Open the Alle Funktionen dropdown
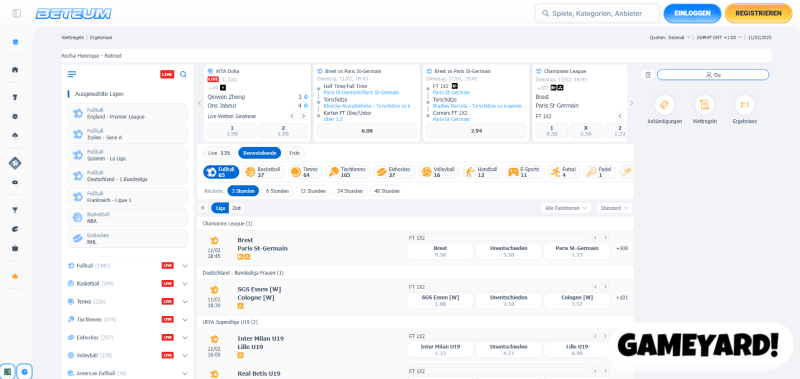This screenshot has width=800, height=379. click(x=566, y=208)
